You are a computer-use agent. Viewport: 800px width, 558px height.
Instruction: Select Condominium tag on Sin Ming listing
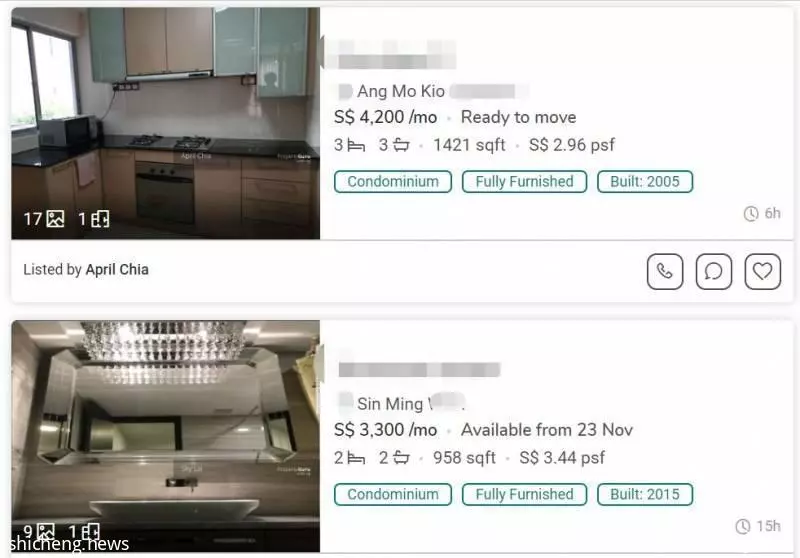[393, 494]
